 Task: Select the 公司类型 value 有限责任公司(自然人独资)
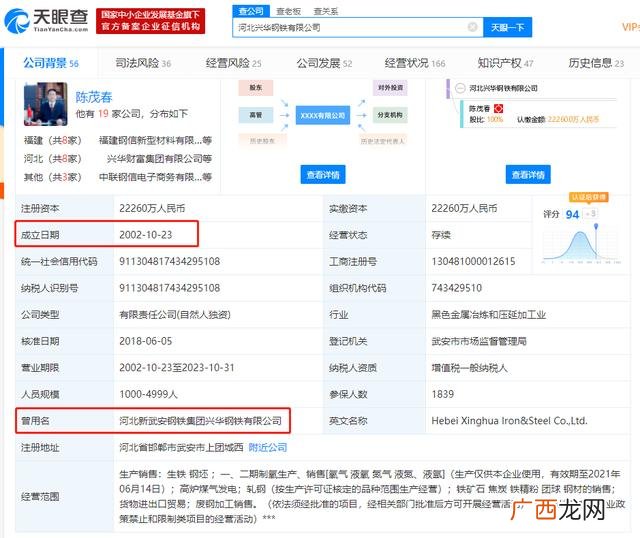click(175, 314)
